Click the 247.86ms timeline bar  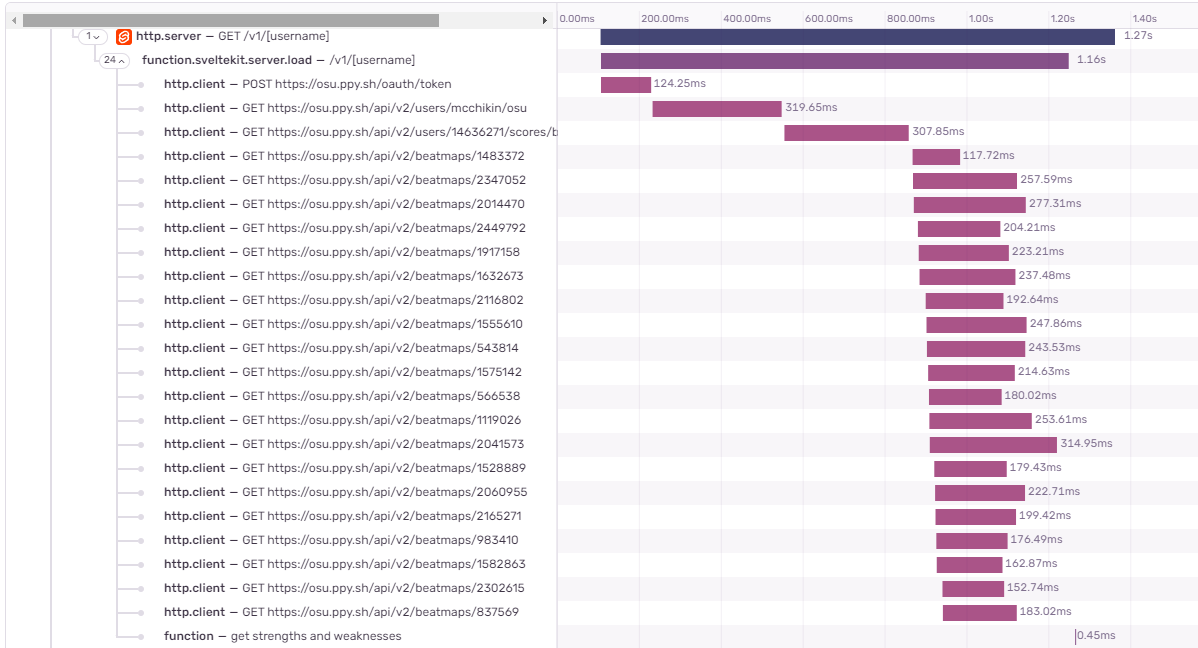pos(976,325)
